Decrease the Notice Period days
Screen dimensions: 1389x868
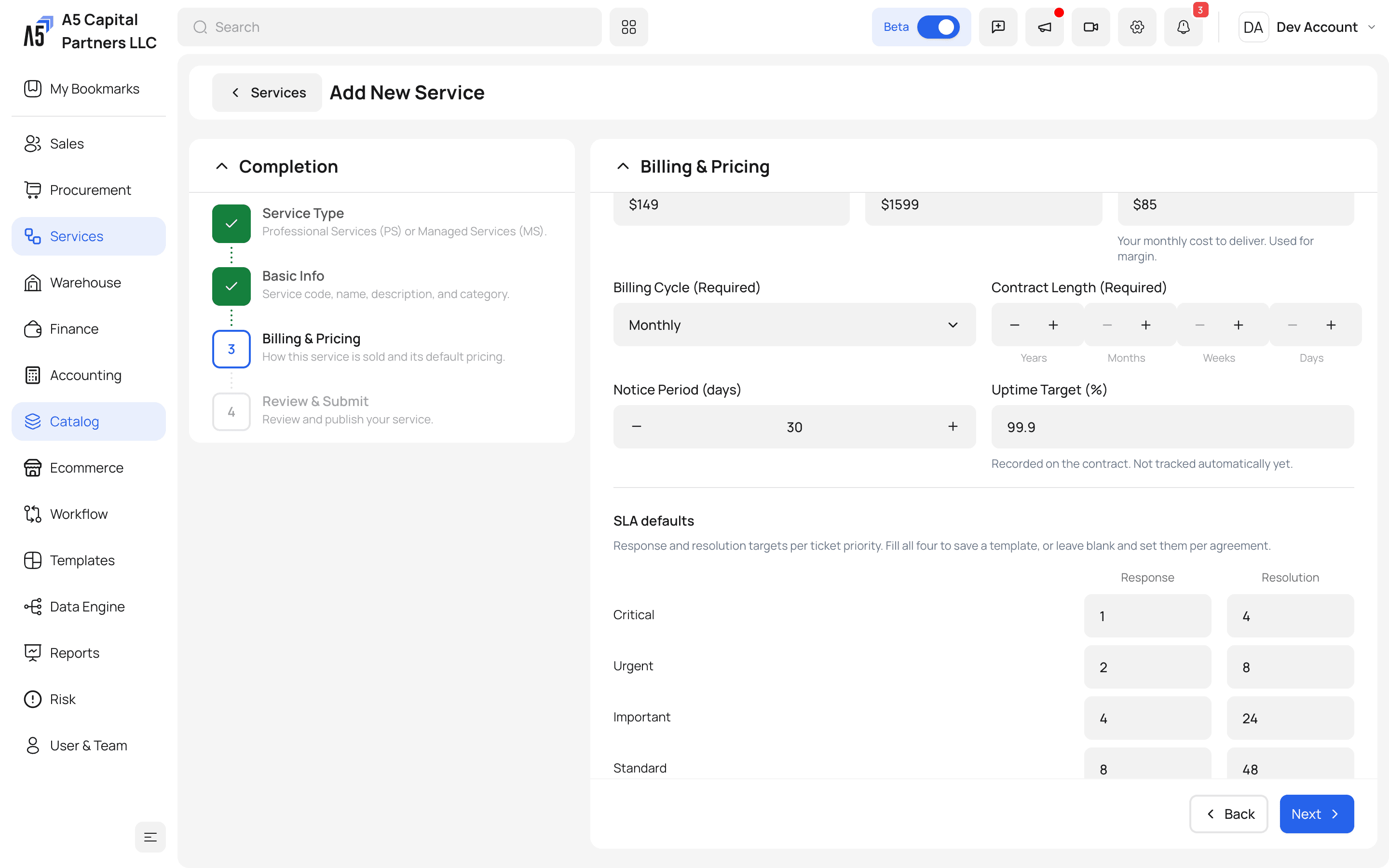[x=637, y=427]
